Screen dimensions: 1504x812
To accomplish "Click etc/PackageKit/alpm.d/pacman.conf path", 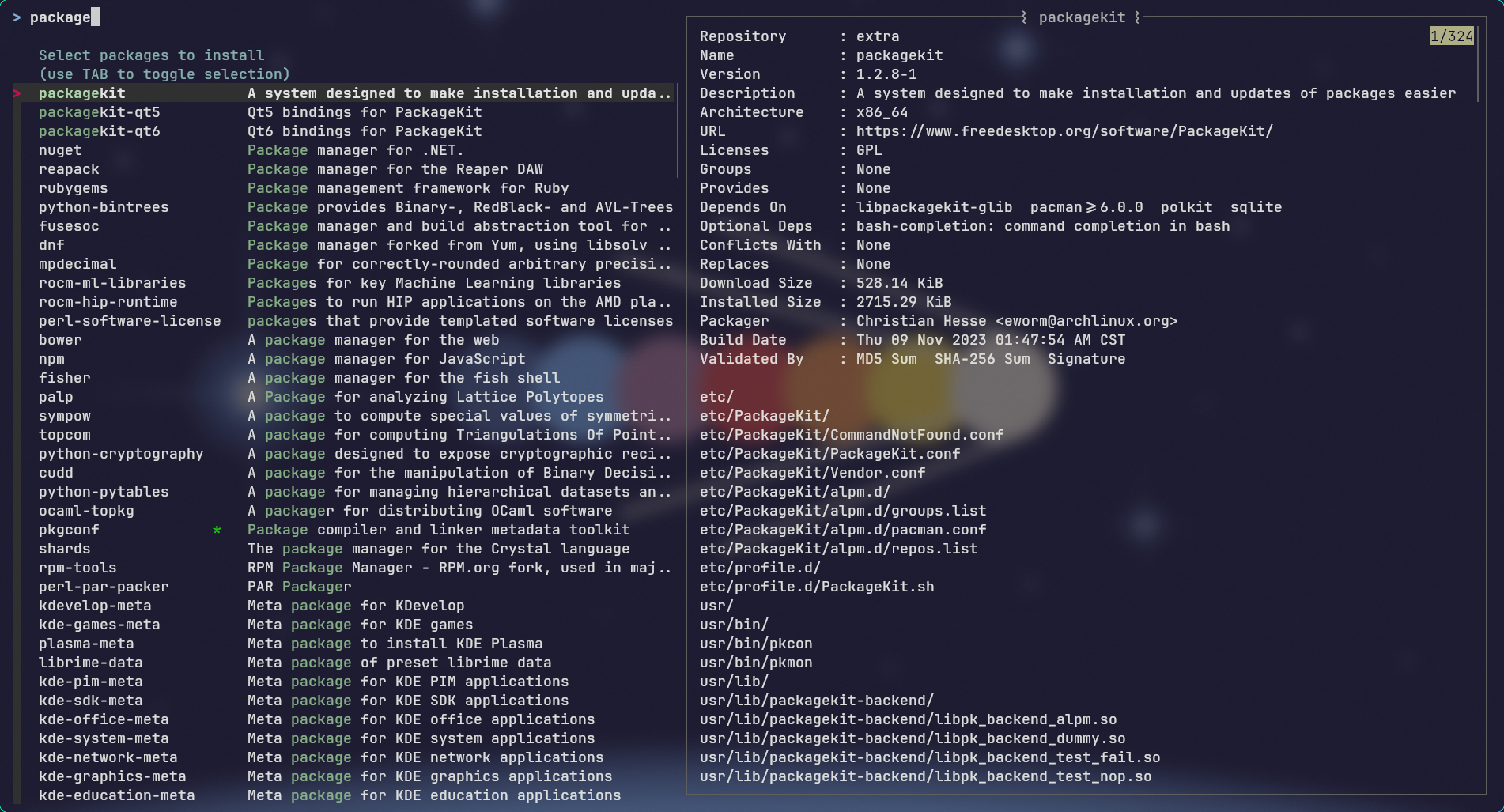I will tap(843, 530).
